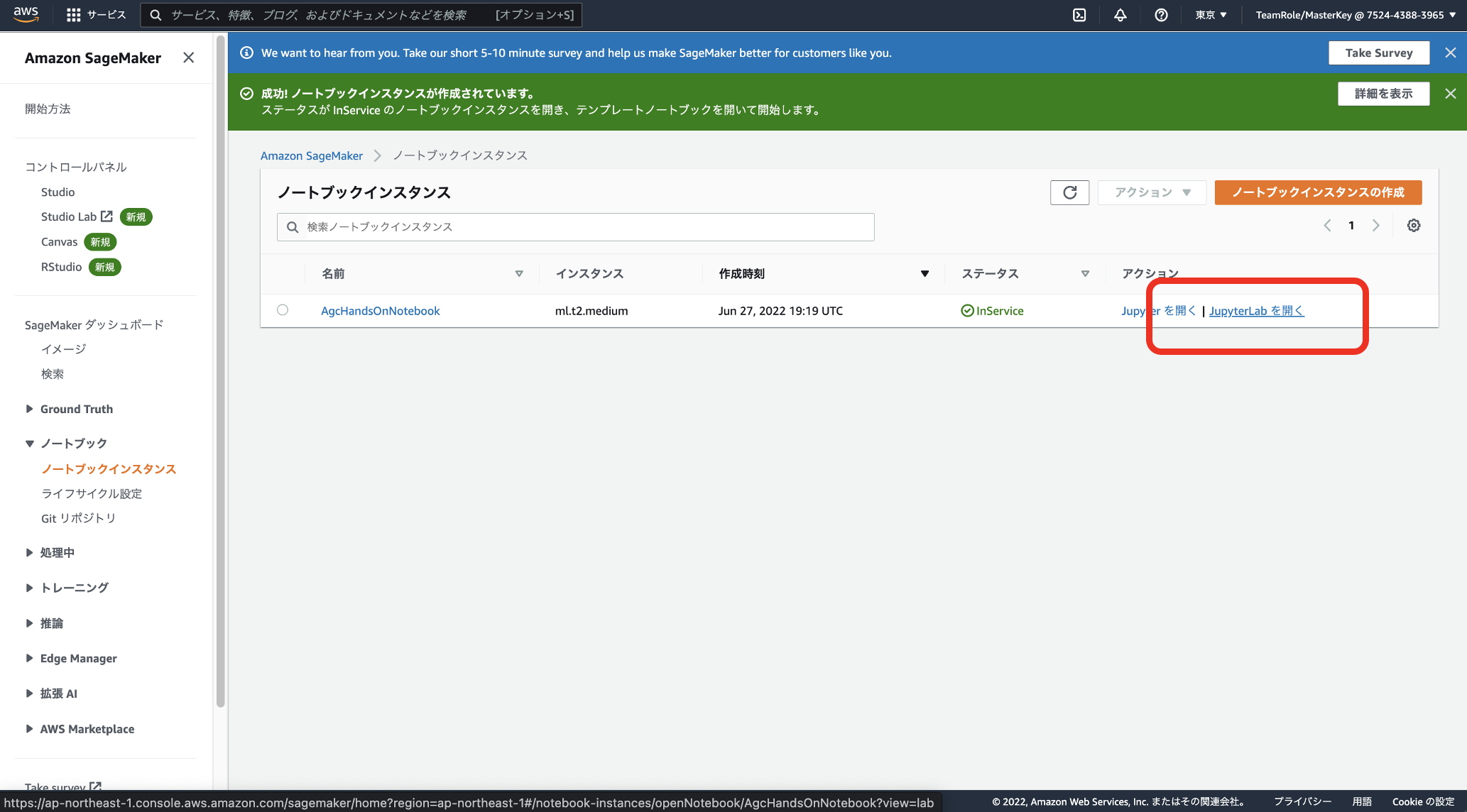1467x812 pixels.
Task: Focus the top AWS search box
Action: [361, 15]
